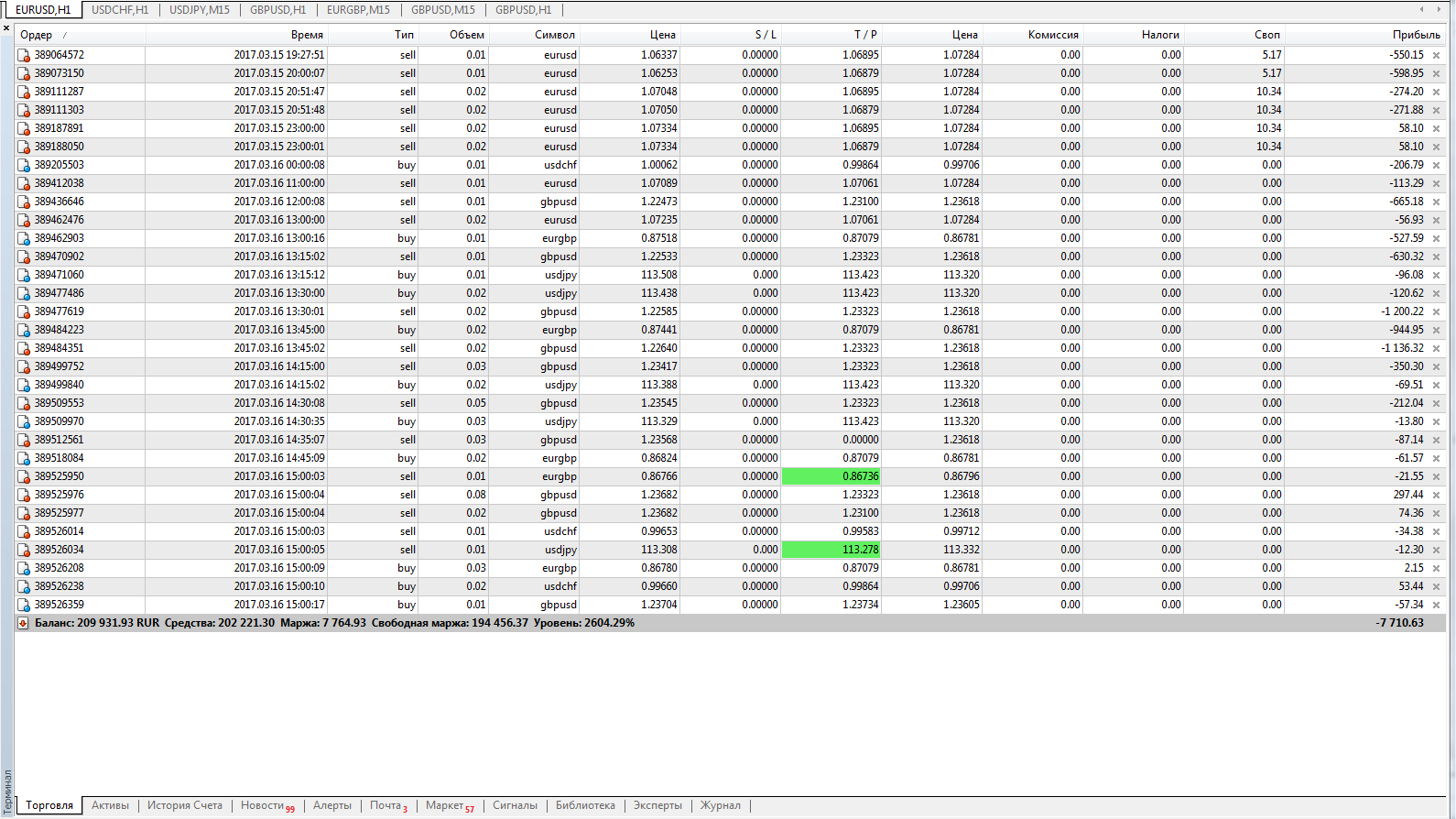The height and width of the screenshot is (819, 1456).
Task: Sort the list by Прибыль column header
Action: [x=1416, y=35]
